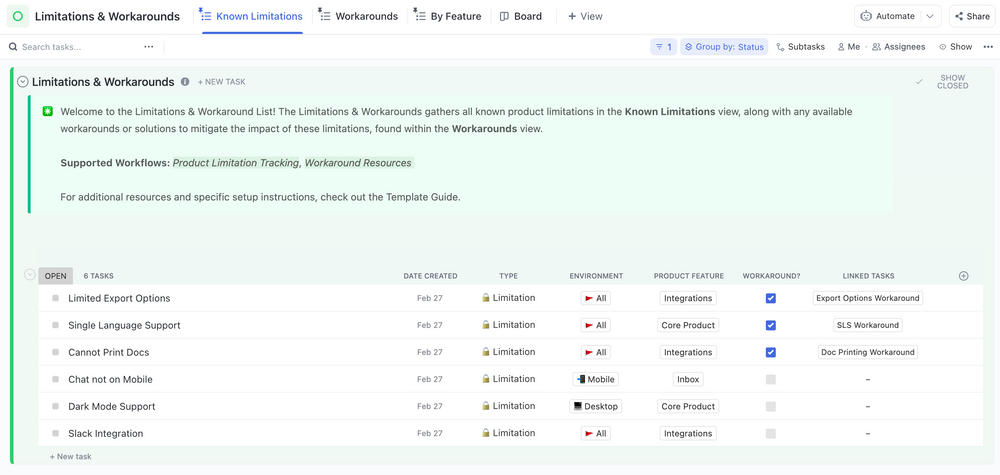Toggle the Me filter

coord(849,47)
